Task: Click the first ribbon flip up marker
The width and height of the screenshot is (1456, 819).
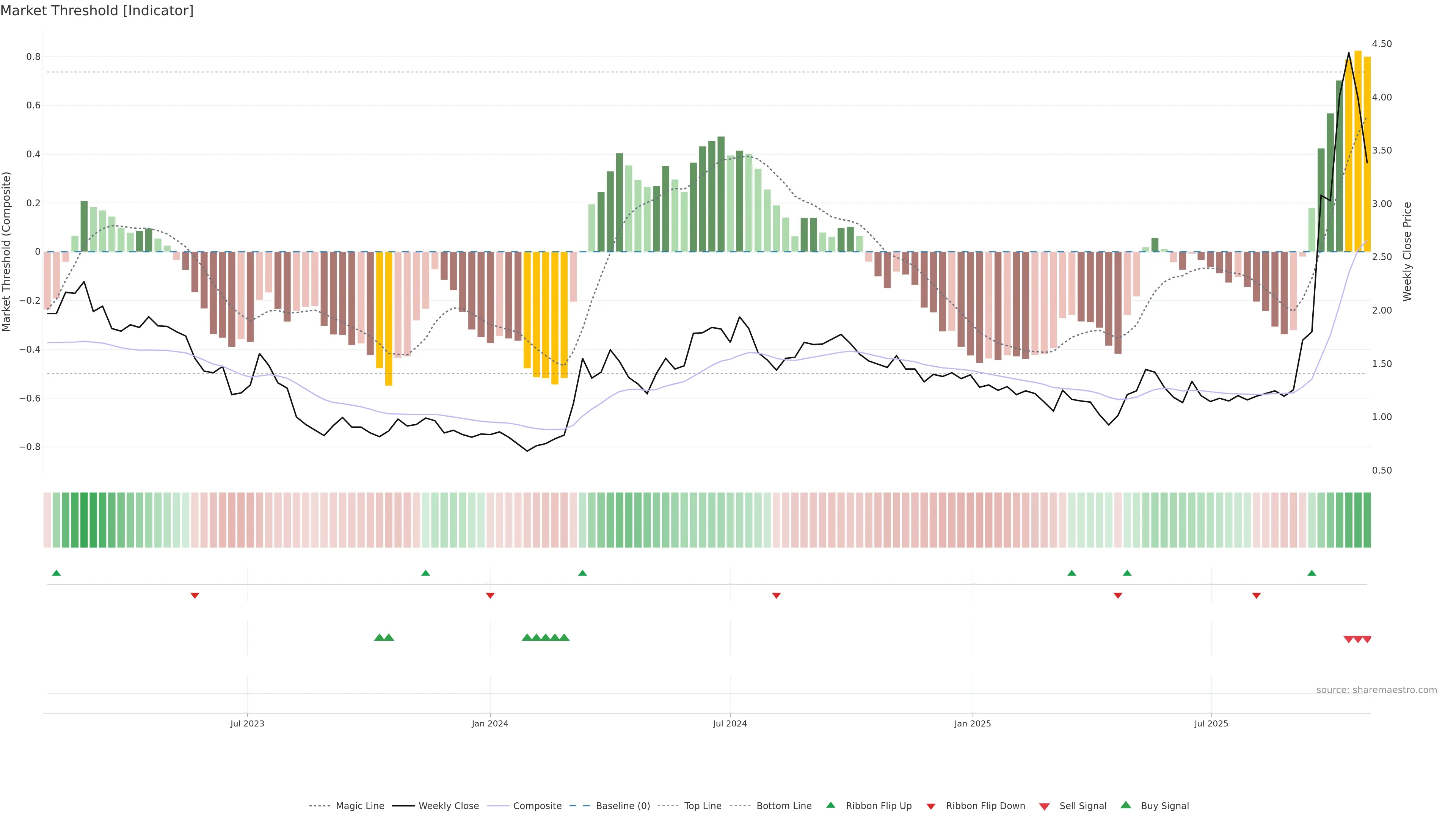Action: 56,573
